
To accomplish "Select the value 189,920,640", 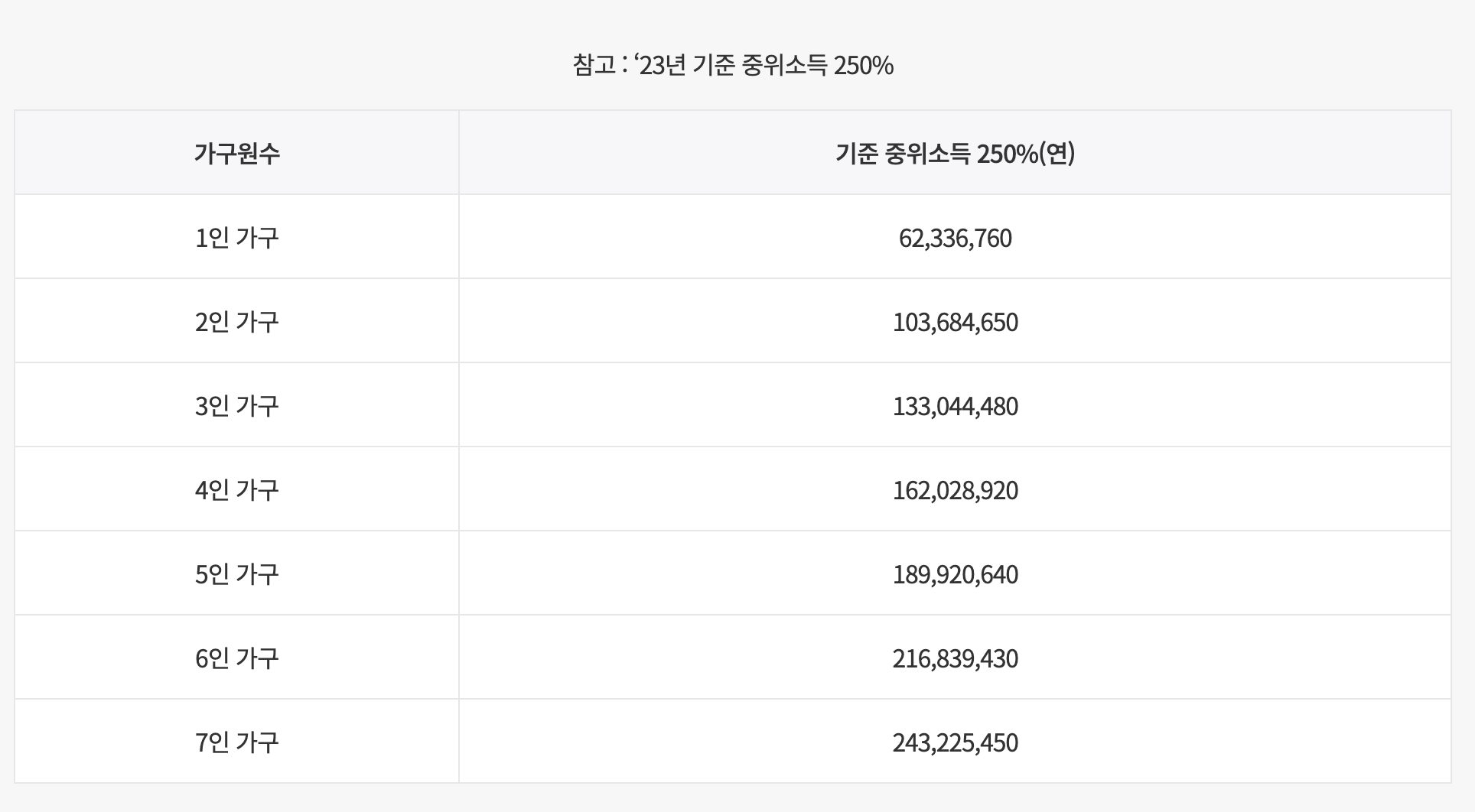I will [955, 575].
